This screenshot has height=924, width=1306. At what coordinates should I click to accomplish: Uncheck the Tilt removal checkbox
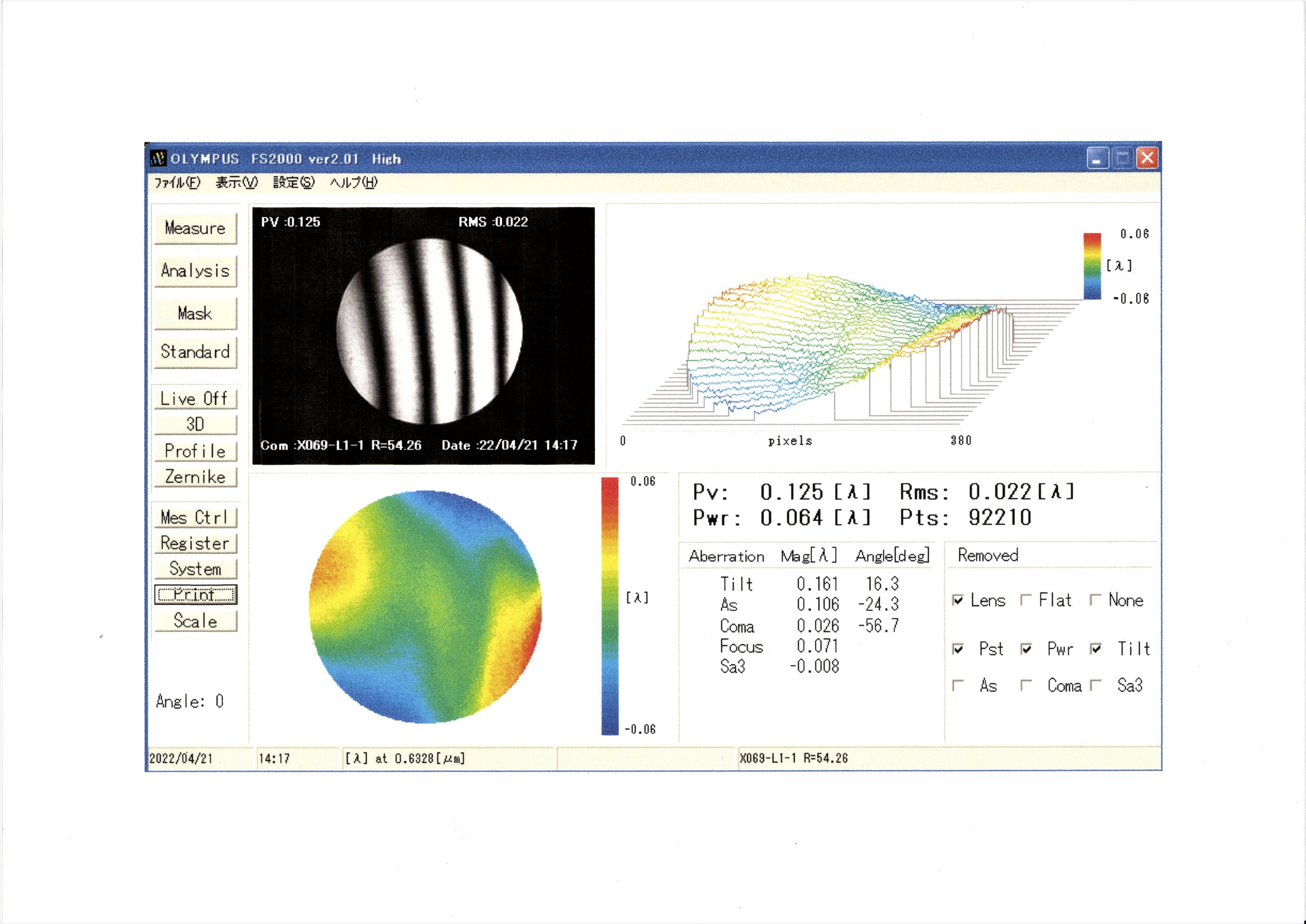[1096, 649]
